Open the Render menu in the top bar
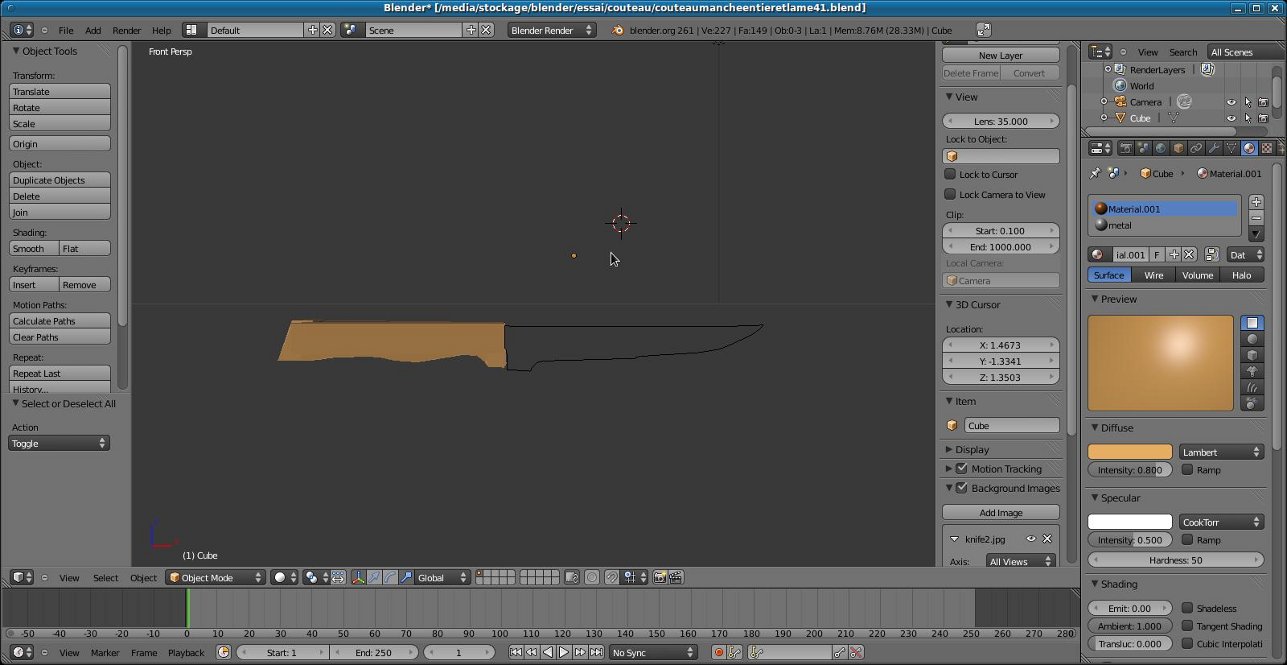Viewport: 1287px width, 665px height. (x=127, y=30)
